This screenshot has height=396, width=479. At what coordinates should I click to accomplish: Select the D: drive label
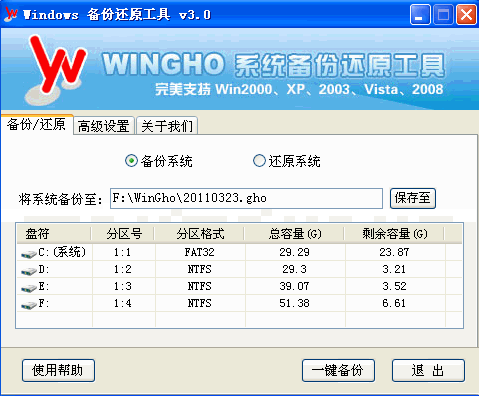44,269
